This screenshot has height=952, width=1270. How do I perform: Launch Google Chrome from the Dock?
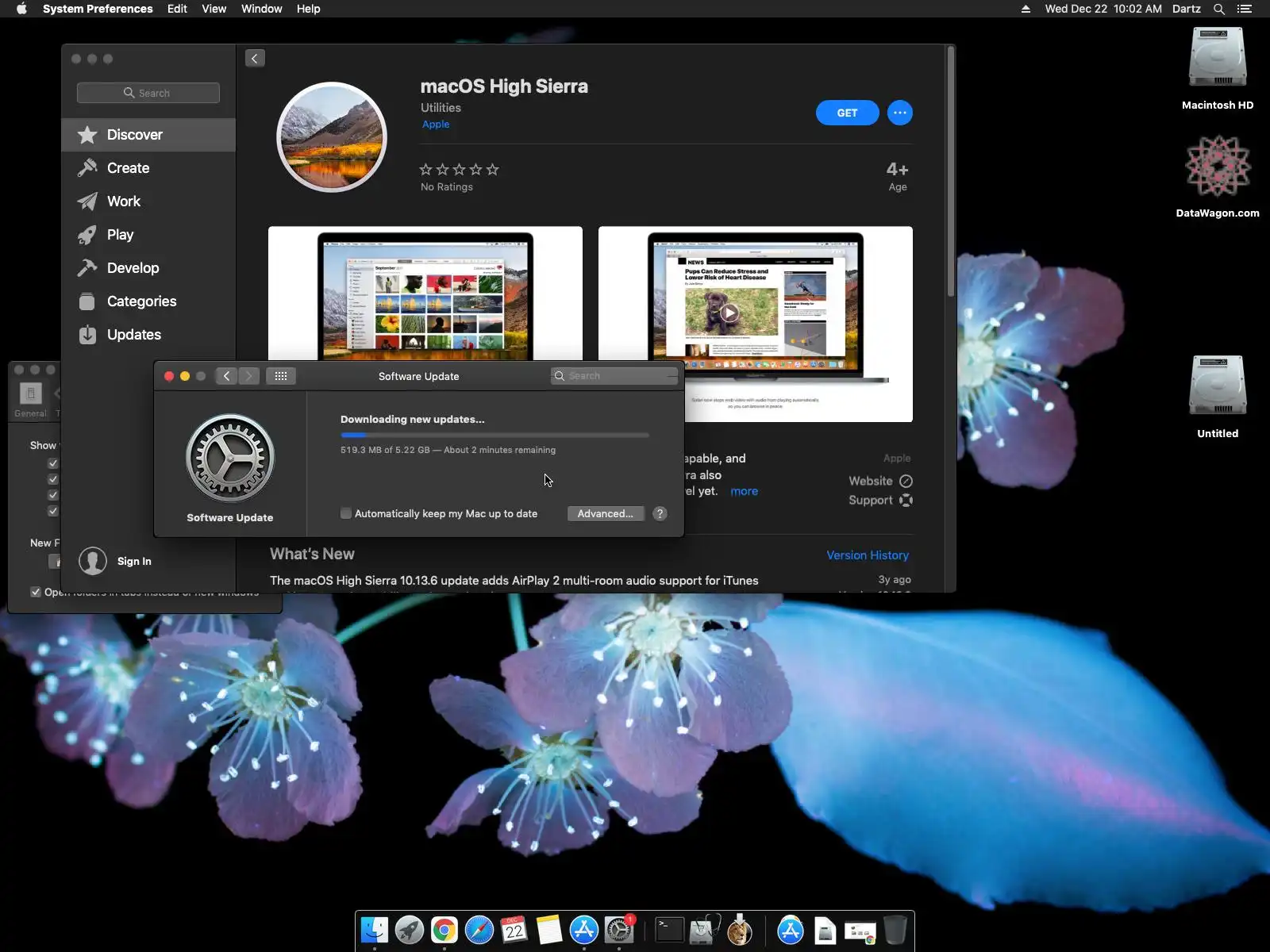(444, 930)
